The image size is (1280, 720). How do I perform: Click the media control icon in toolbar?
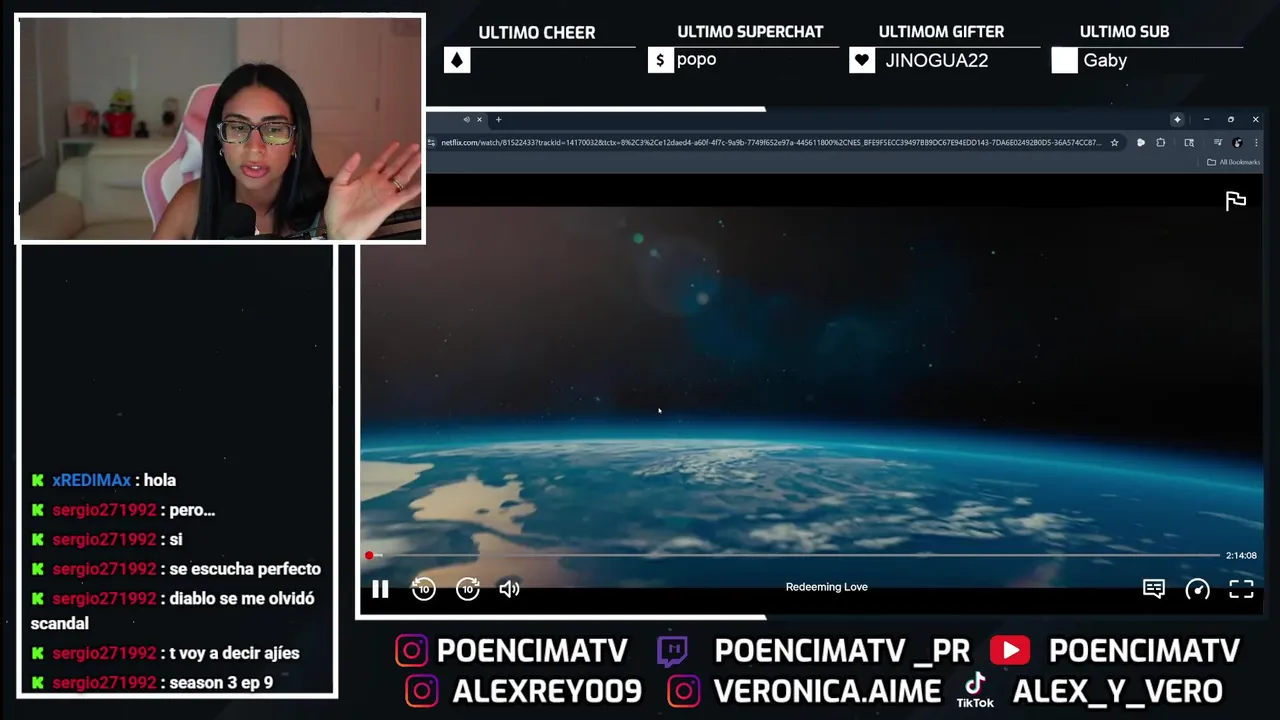pyautogui.click(x=1218, y=143)
